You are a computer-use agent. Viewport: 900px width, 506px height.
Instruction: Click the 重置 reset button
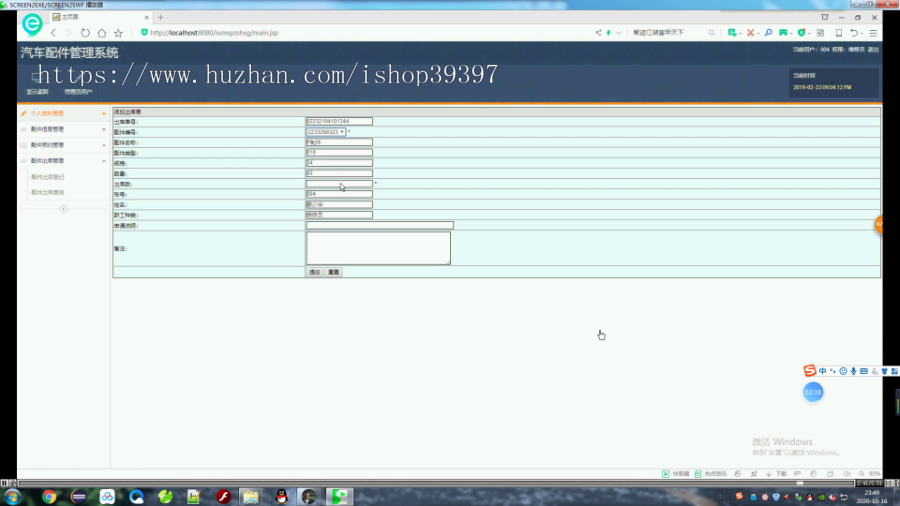(x=333, y=272)
